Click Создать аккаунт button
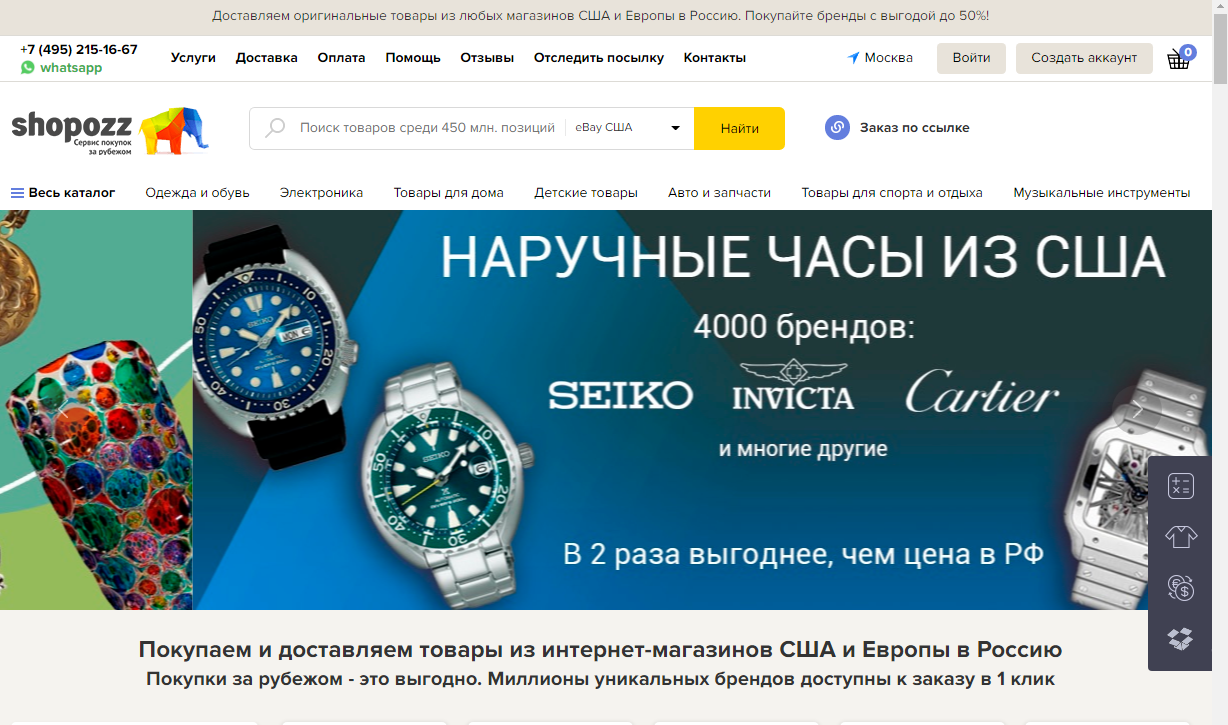1228x725 pixels. 1084,58
